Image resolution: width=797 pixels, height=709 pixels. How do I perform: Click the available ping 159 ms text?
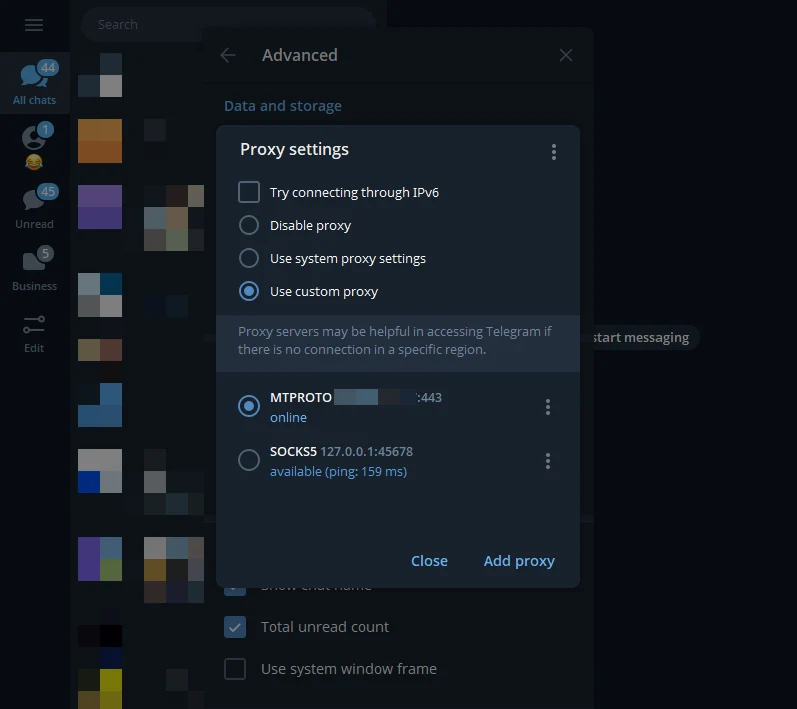[339, 472]
